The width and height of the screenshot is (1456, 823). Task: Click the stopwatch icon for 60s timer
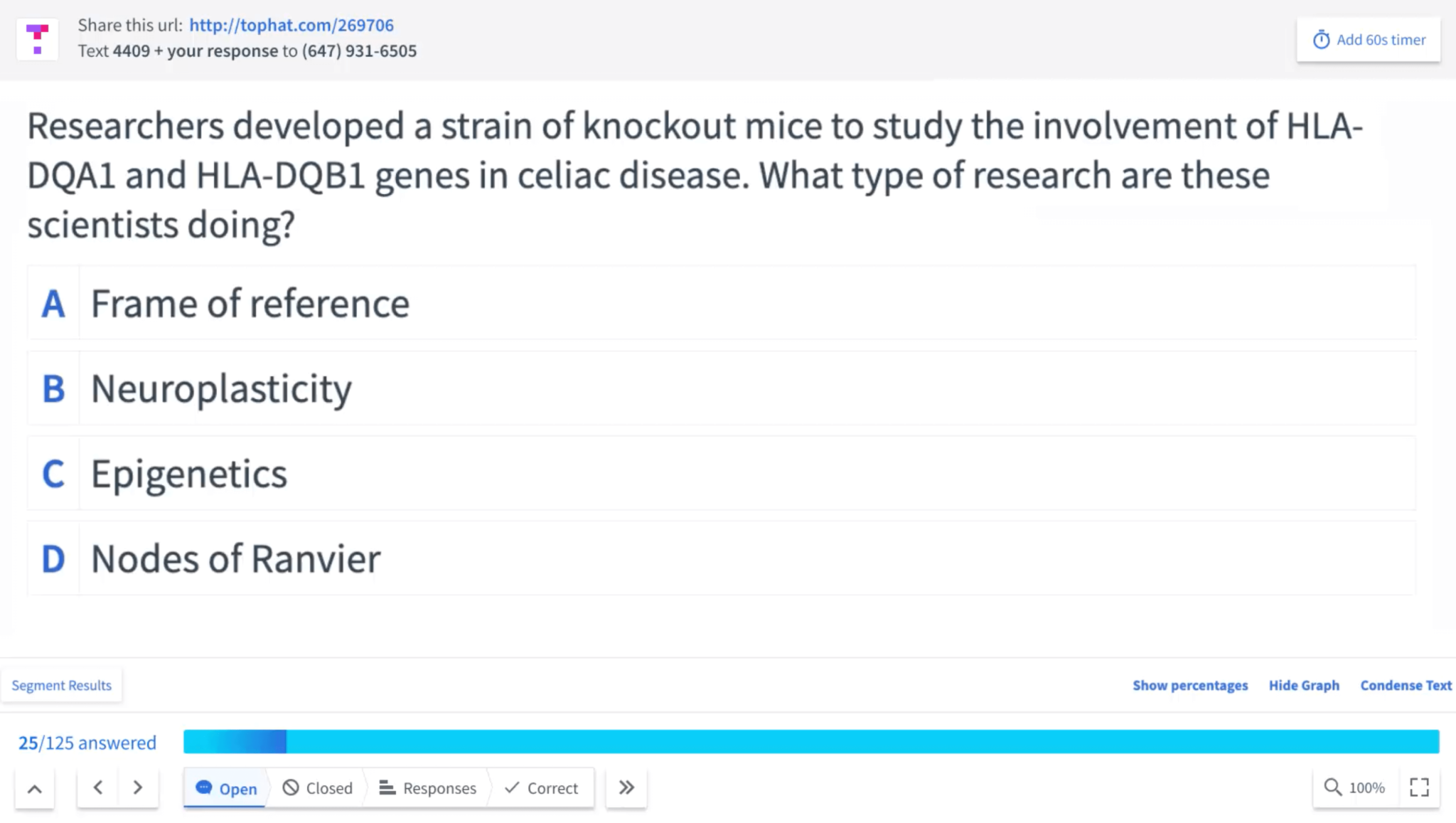(x=1321, y=40)
